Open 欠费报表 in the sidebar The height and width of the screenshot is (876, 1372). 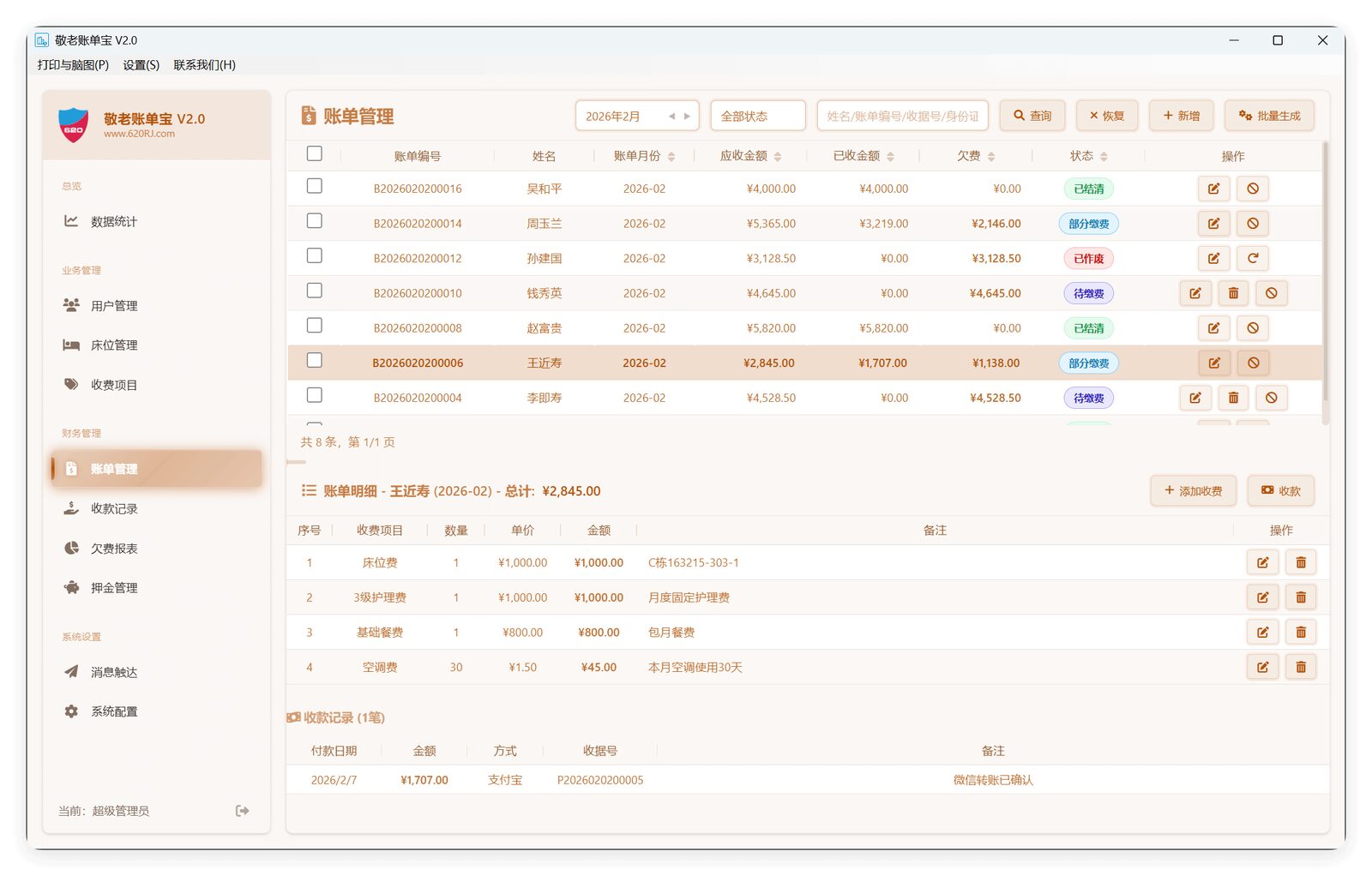[x=114, y=549]
